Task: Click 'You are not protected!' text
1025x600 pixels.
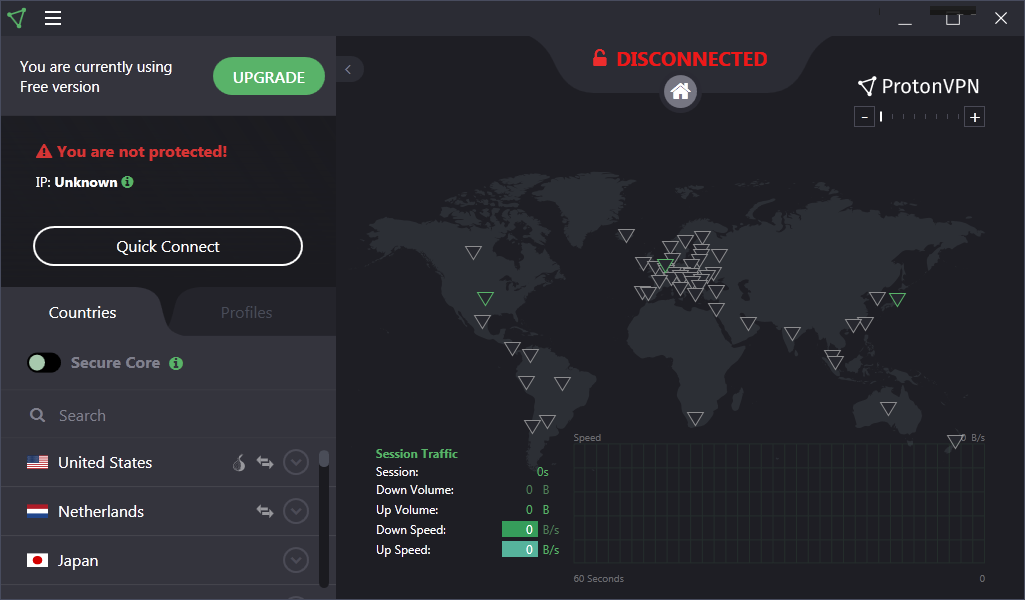Action: [x=142, y=152]
